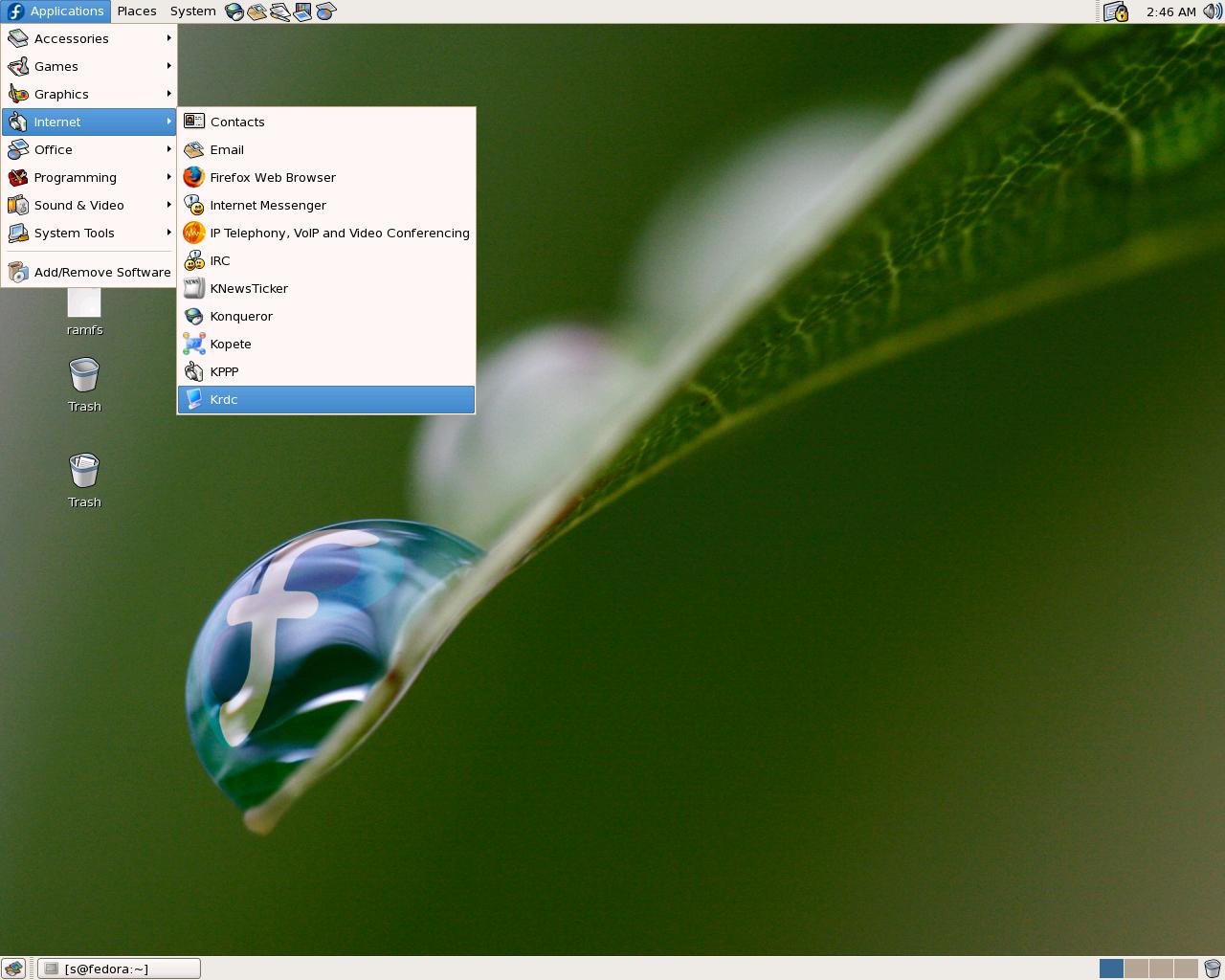Switch to the last workspace in switcher
Image resolution: width=1225 pixels, height=980 pixels.
click(1186, 969)
